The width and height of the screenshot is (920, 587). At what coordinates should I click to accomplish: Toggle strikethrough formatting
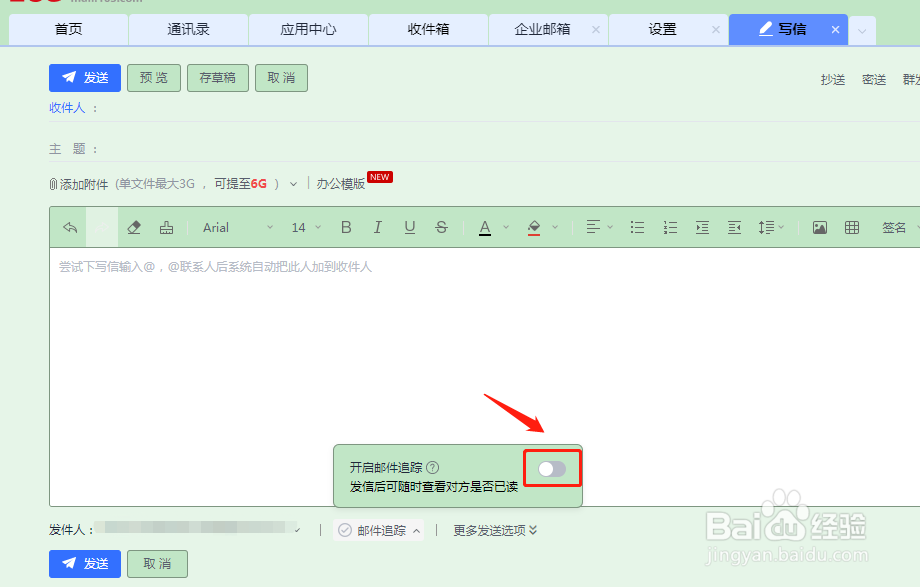[441, 227]
